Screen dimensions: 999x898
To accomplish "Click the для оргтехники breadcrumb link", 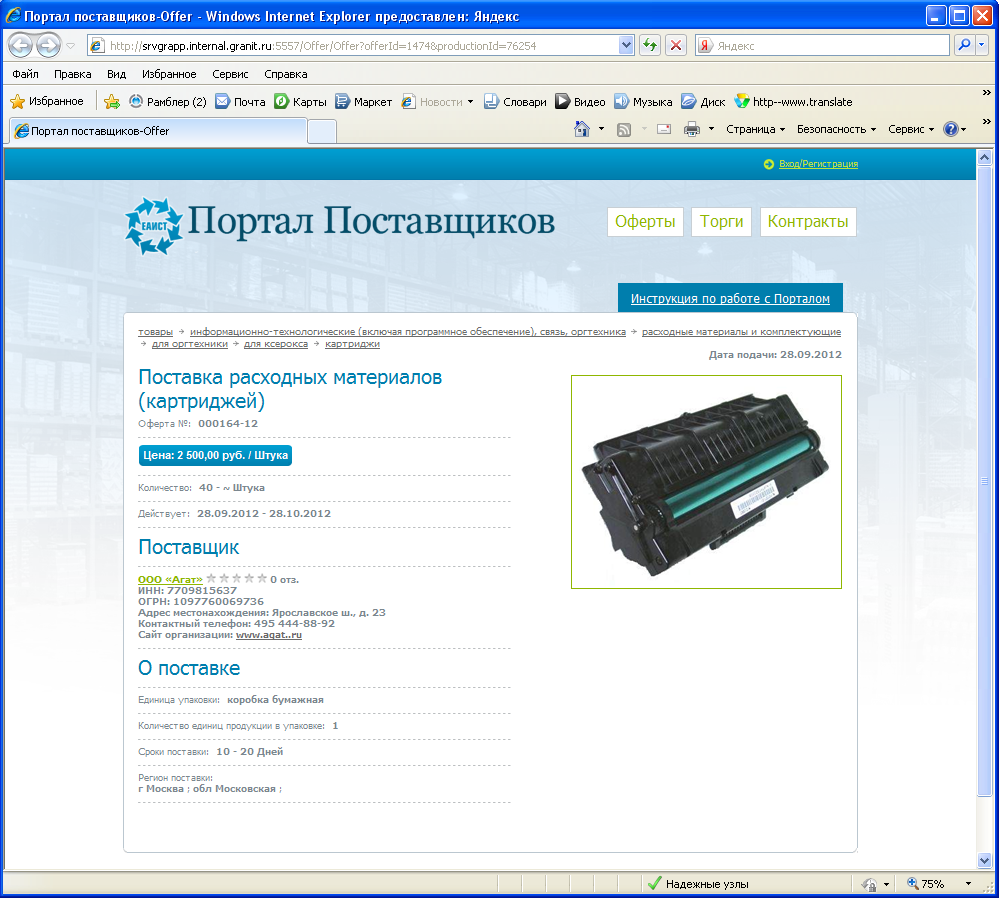I will [190, 344].
